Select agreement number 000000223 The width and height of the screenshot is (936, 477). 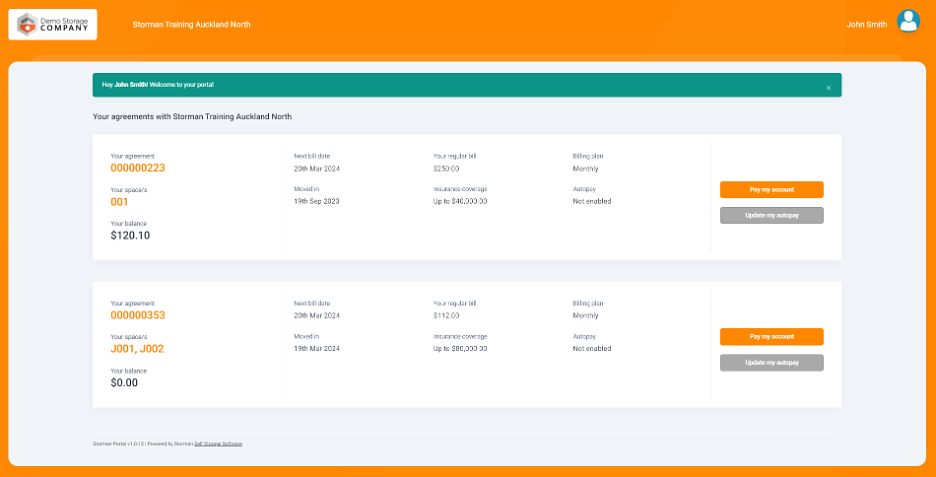(138, 168)
